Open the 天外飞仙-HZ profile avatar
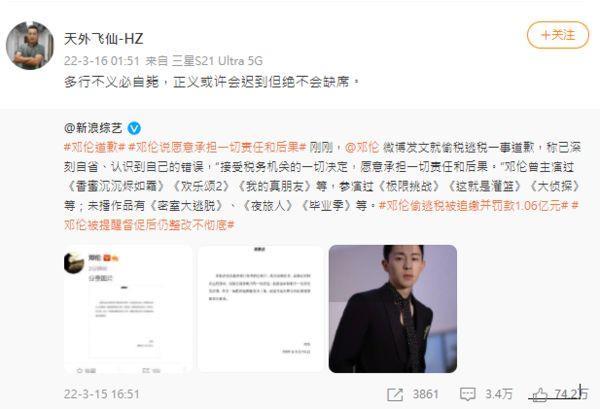Image resolution: width=600 pixels, height=409 pixels. [x=30, y=46]
